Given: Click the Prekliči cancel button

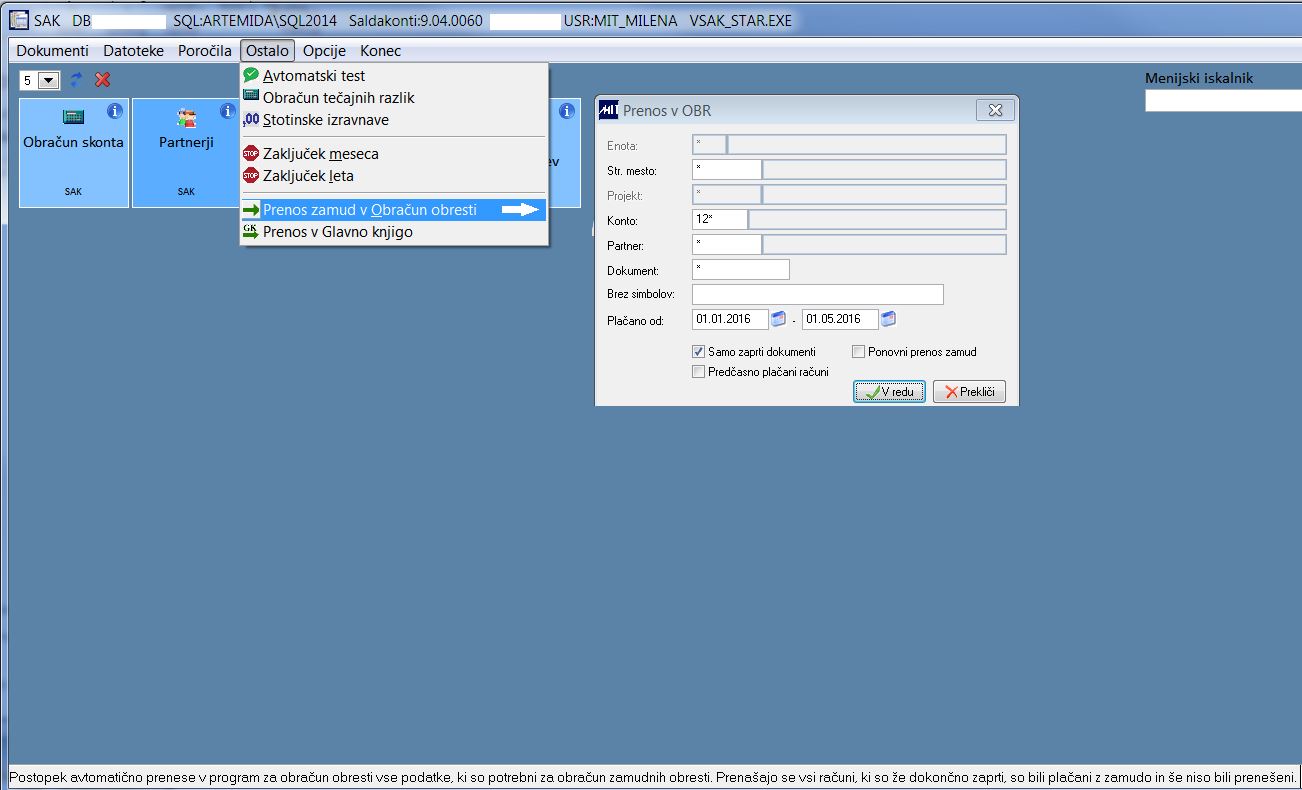Looking at the screenshot, I should pos(969,392).
